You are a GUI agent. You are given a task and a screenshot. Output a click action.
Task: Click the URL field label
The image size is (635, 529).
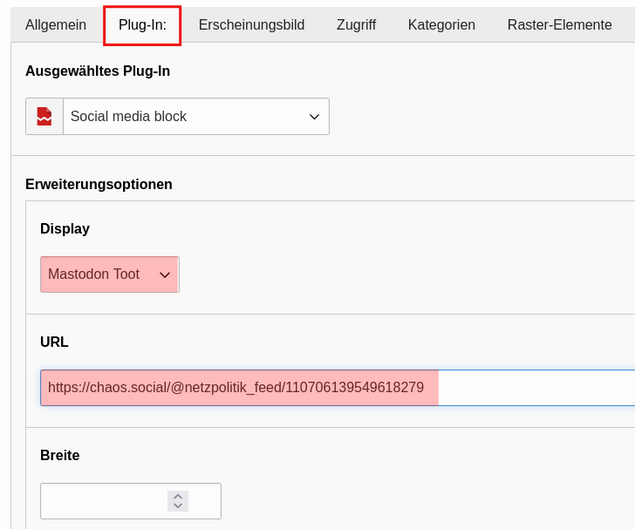(x=54, y=342)
